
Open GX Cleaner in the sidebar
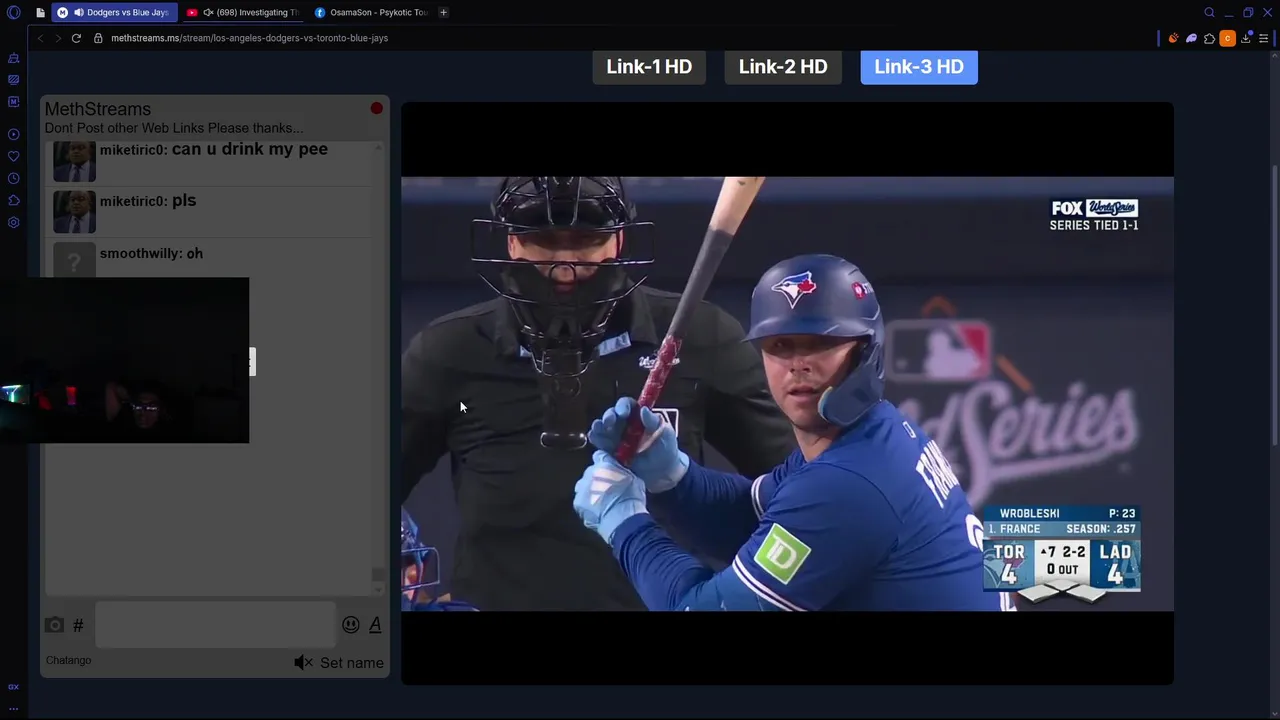(x=13, y=58)
